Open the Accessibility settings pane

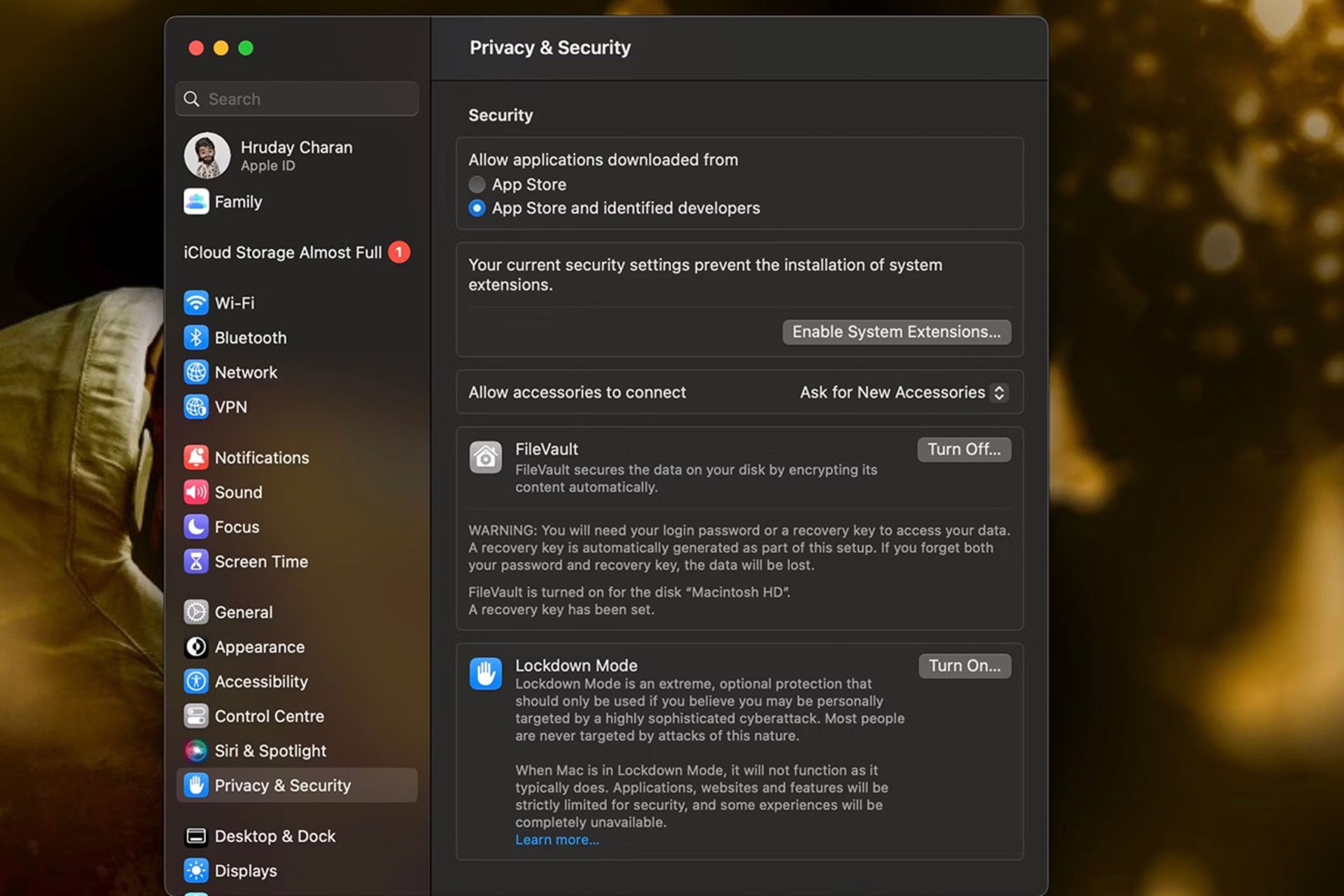(x=297, y=681)
